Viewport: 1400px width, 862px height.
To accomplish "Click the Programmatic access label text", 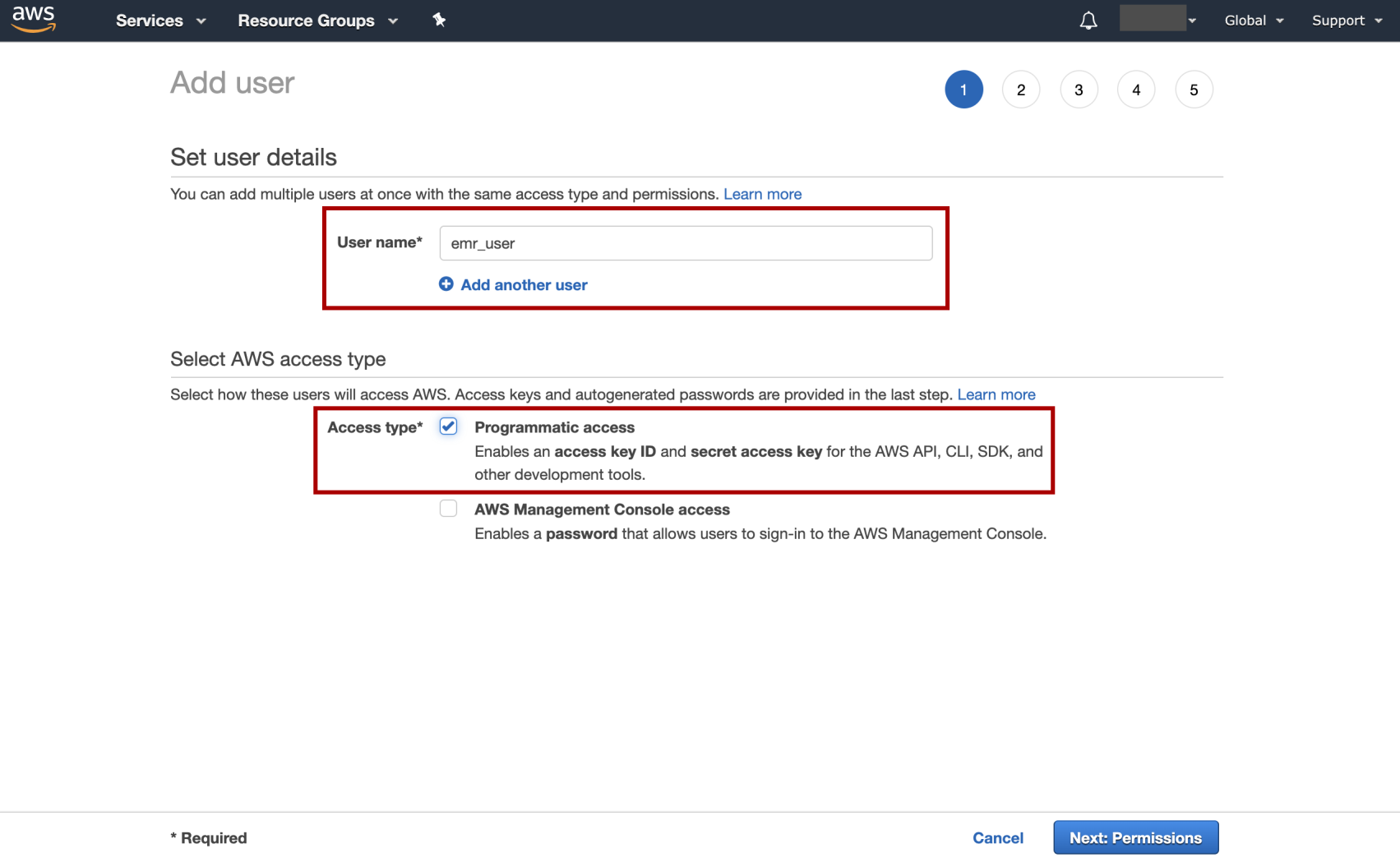I will pyautogui.click(x=554, y=427).
